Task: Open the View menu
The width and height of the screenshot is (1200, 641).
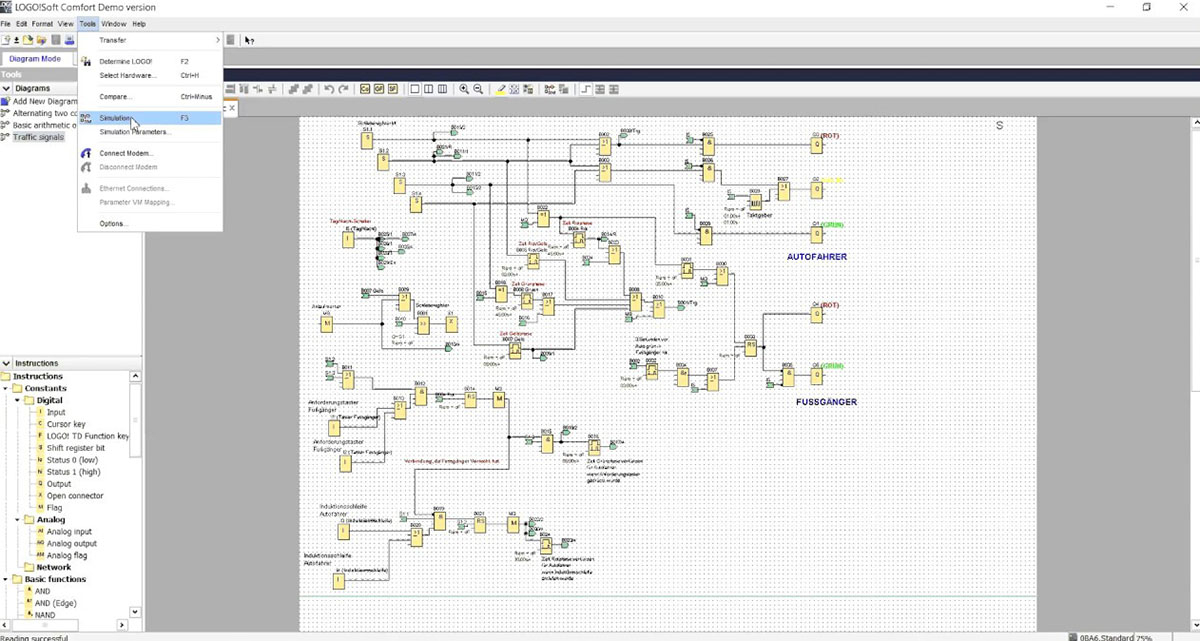Action: point(65,23)
